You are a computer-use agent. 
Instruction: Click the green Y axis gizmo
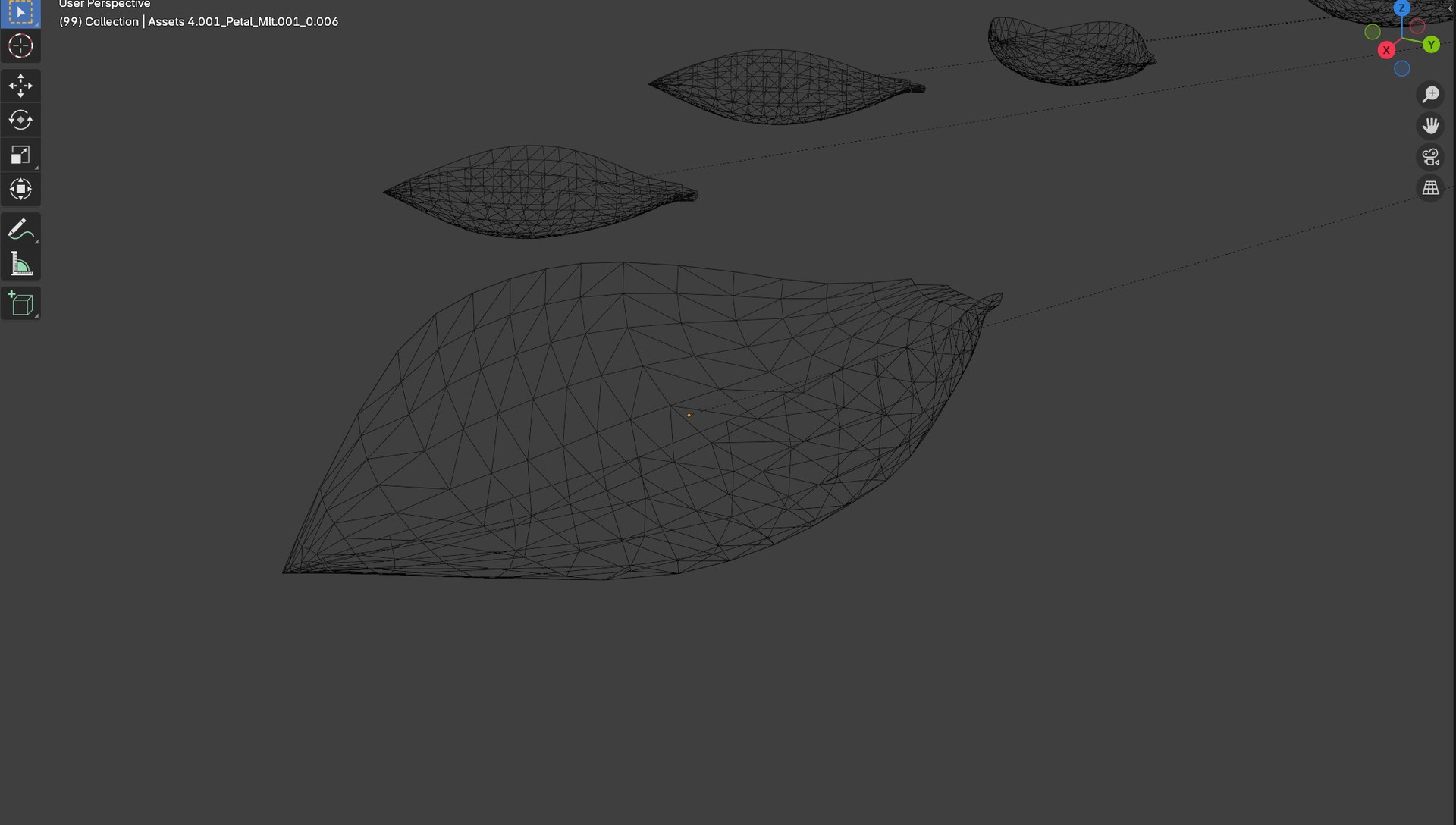click(x=1431, y=45)
